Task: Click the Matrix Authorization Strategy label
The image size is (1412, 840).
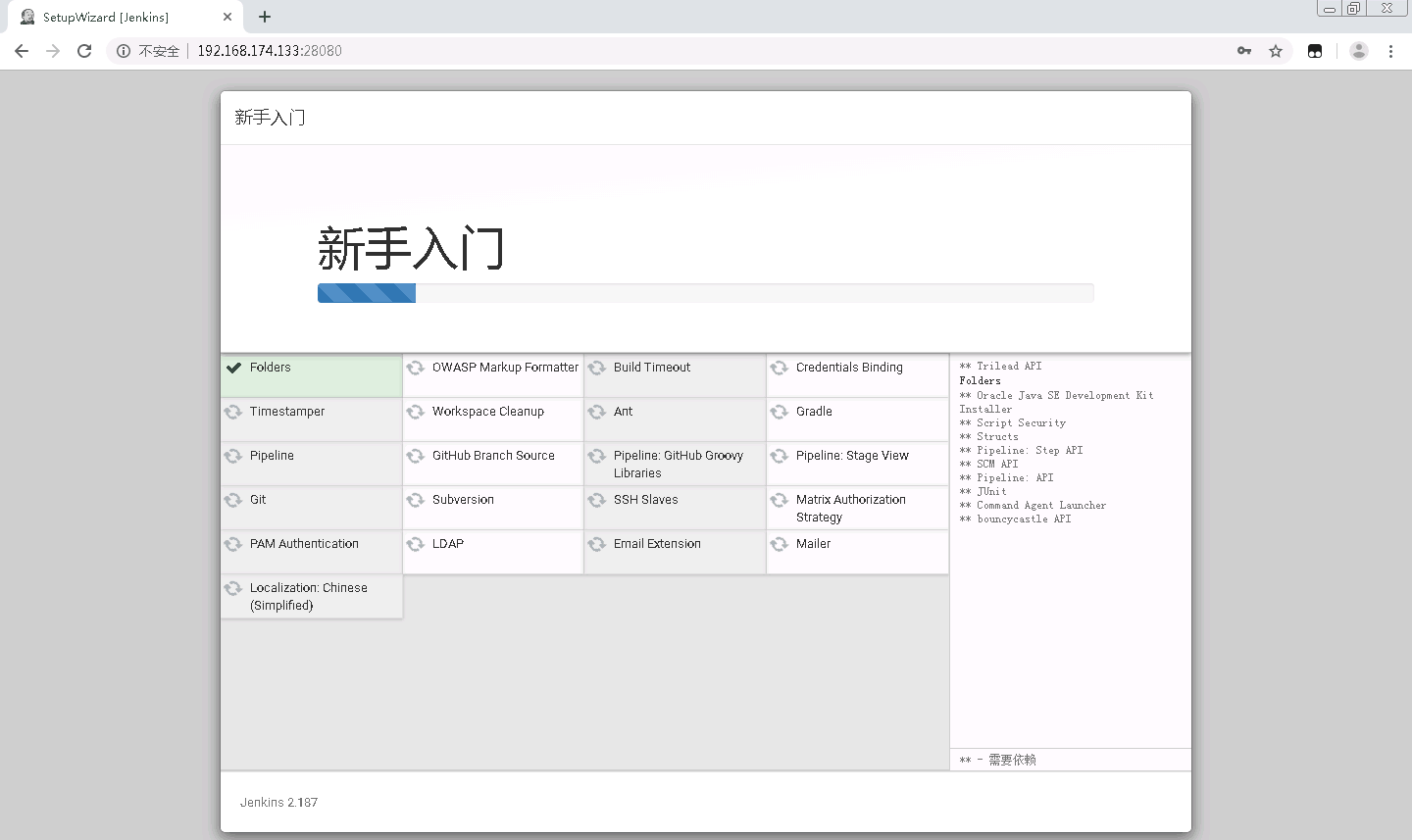Action: (851, 509)
